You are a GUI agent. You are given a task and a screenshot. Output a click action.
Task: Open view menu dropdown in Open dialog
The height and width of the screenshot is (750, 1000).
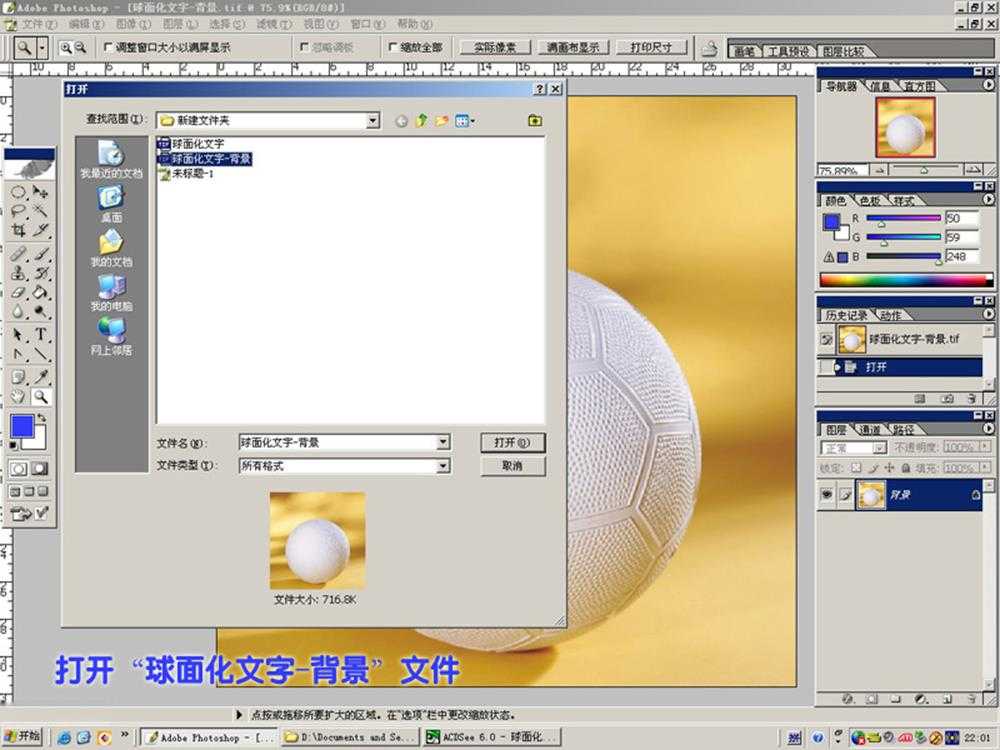(466, 121)
